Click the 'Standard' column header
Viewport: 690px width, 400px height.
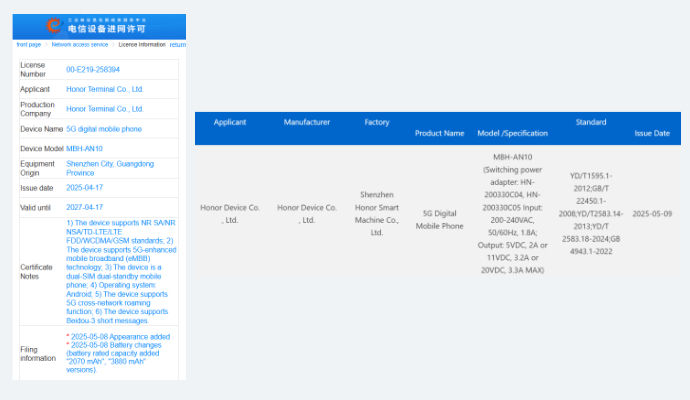point(591,122)
